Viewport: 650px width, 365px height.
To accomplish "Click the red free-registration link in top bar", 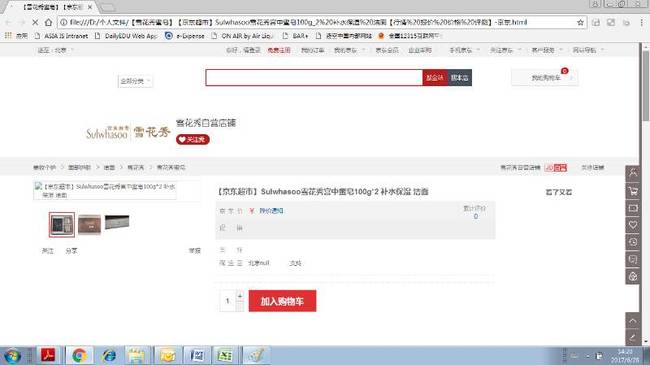I will pyautogui.click(x=279, y=50).
